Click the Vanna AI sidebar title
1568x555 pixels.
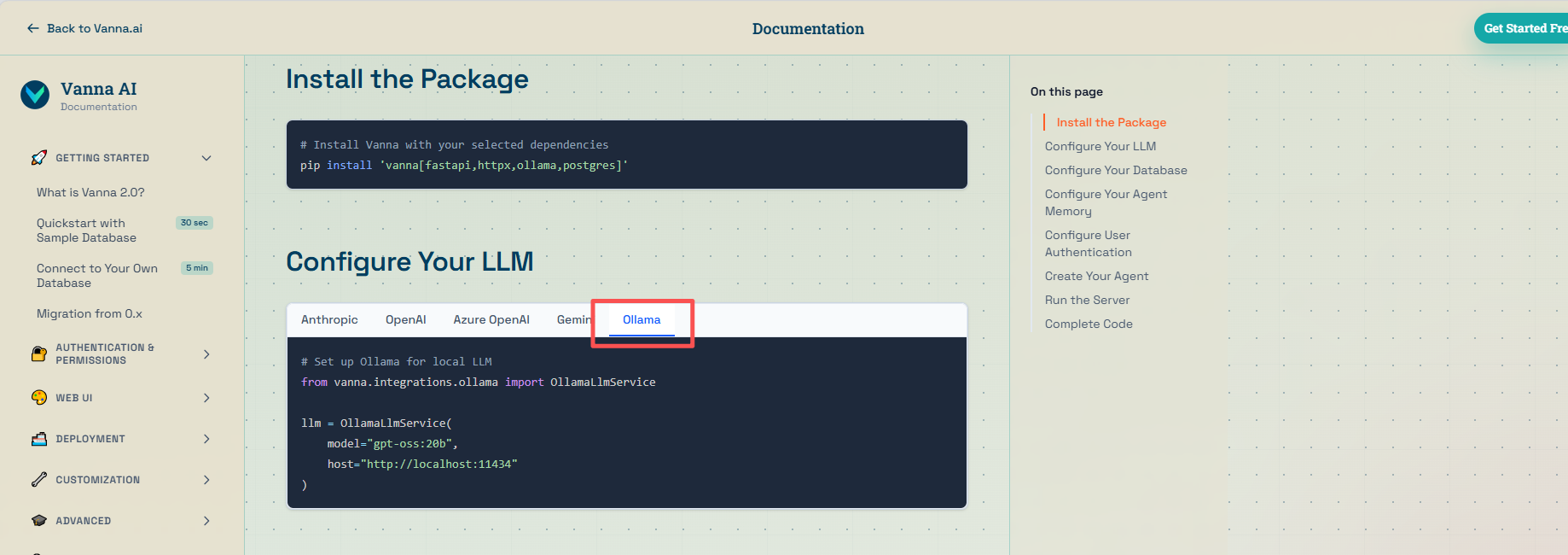(98, 89)
